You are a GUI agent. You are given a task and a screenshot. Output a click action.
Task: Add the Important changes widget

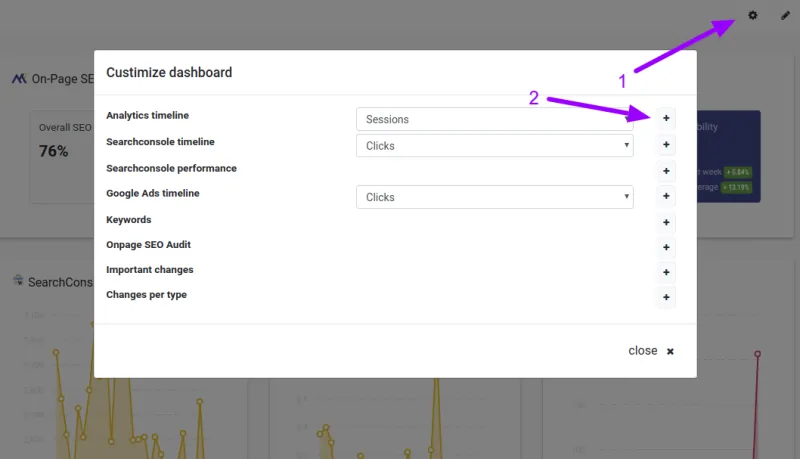[666, 272]
